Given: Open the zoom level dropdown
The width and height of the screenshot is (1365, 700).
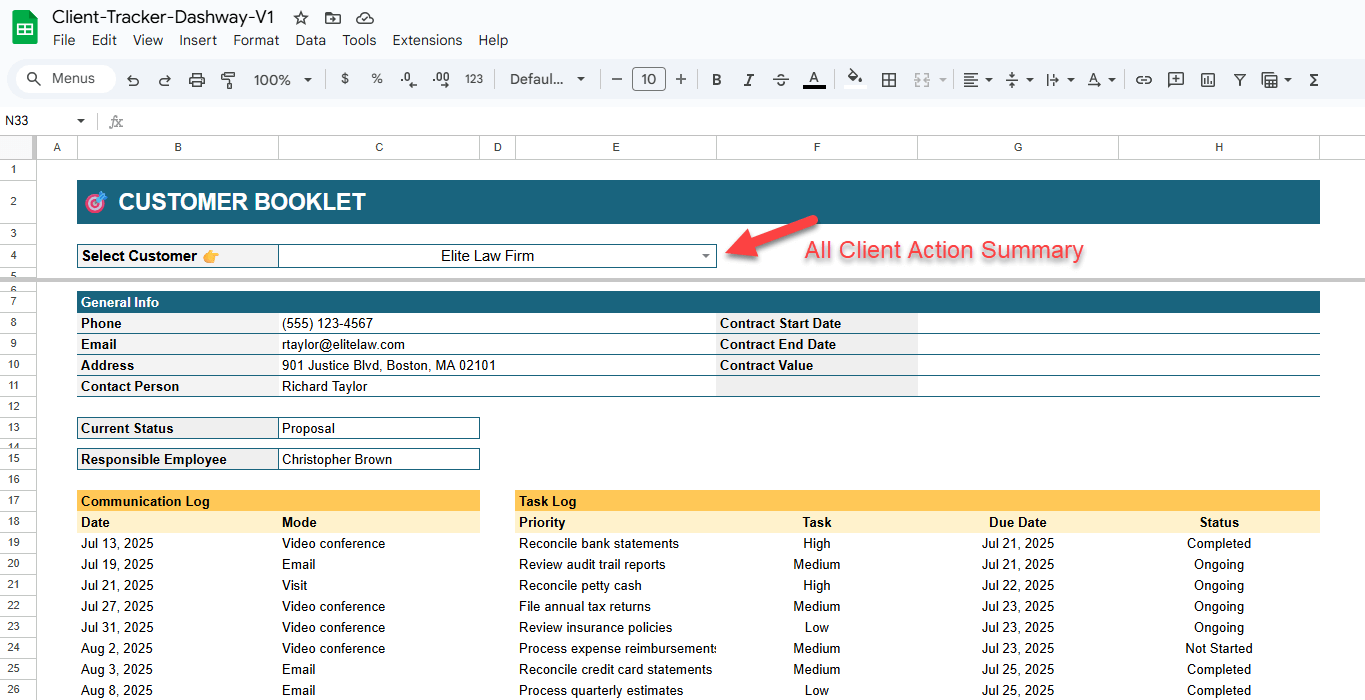Looking at the screenshot, I should [283, 79].
